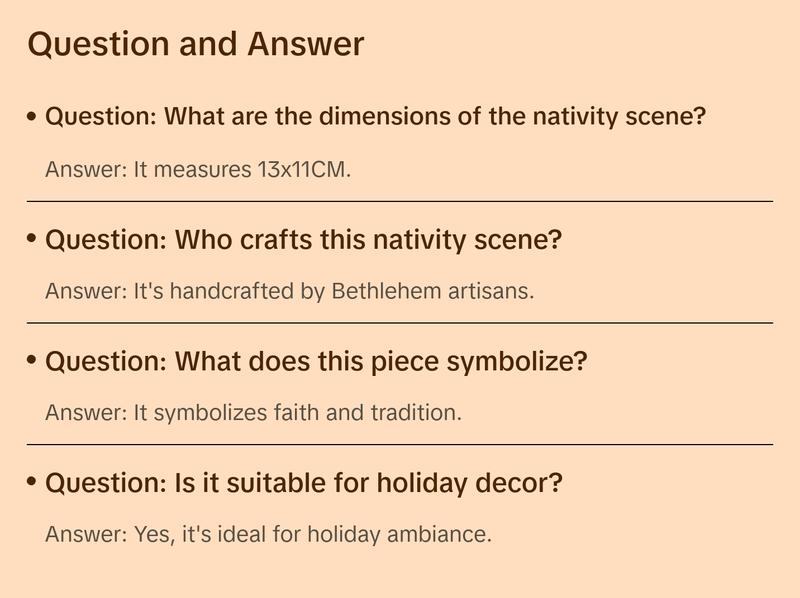Screen dimensions: 800x598
Task: Click the divider line below the dimensions answer
Action: point(400,201)
